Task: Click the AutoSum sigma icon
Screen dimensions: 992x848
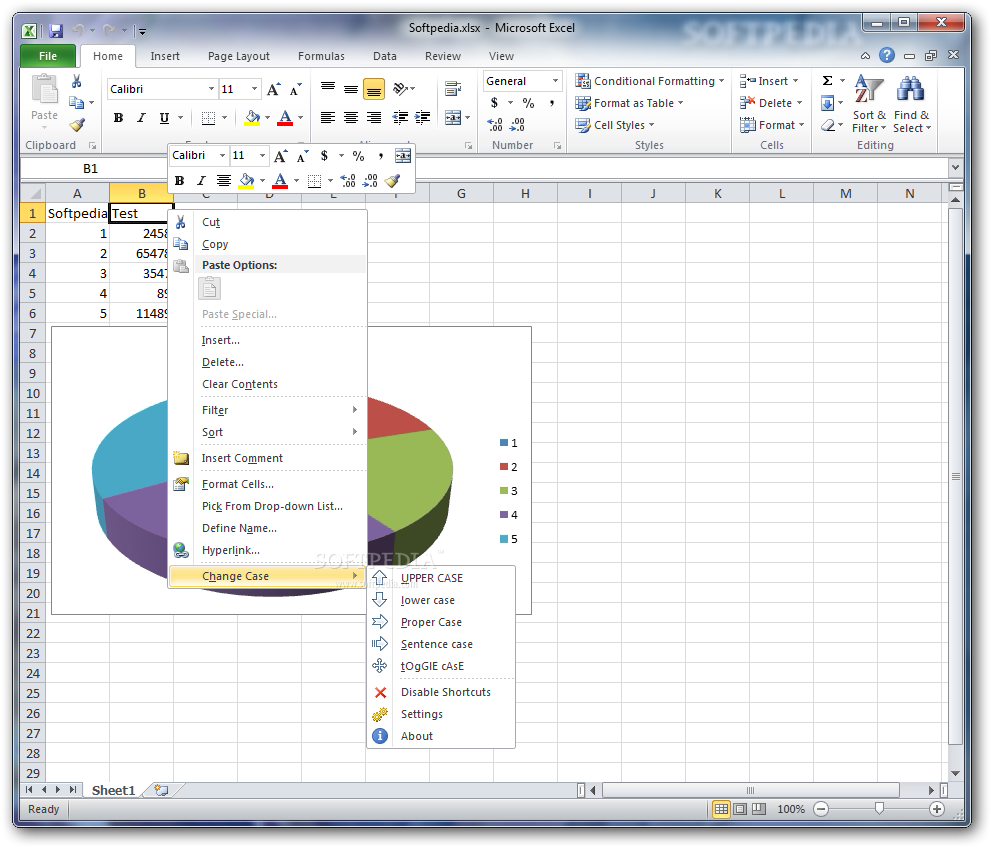Action: pyautogui.click(x=827, y=81)
